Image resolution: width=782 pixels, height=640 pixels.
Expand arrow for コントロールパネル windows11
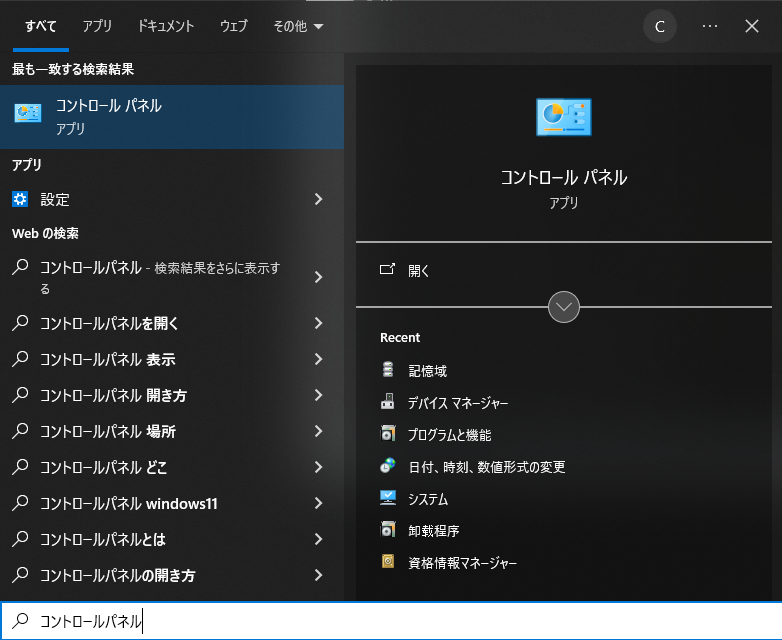[x=319, y=503]
